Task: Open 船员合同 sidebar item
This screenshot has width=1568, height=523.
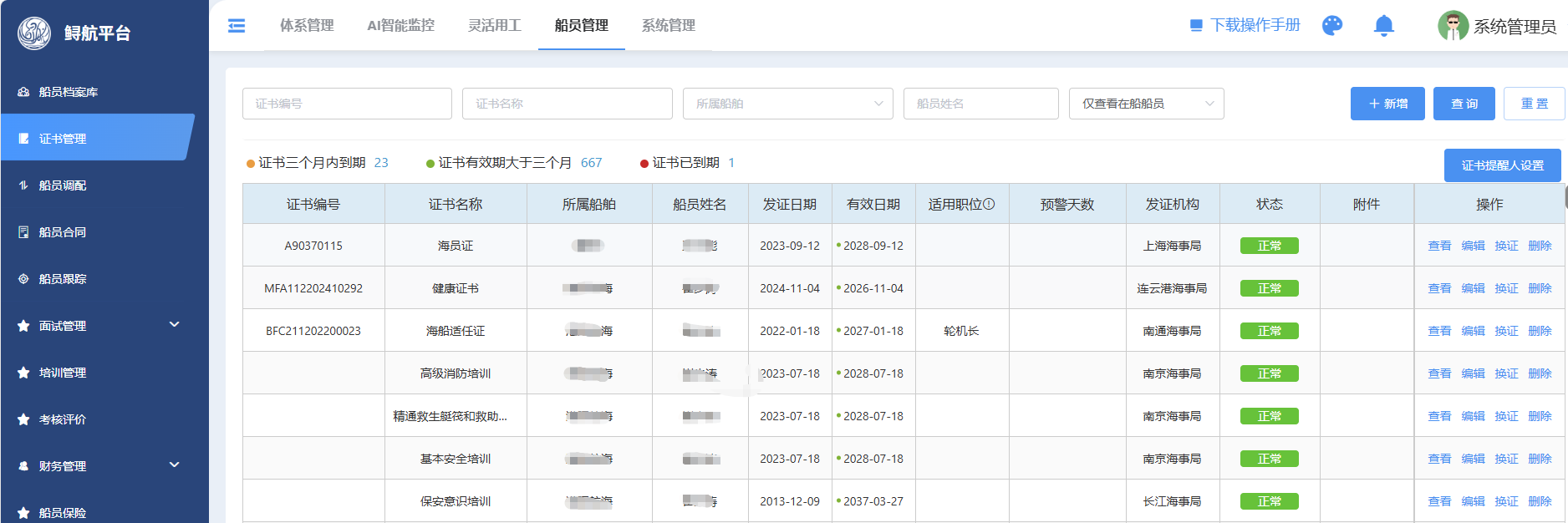Action: (x=63, y=232)
